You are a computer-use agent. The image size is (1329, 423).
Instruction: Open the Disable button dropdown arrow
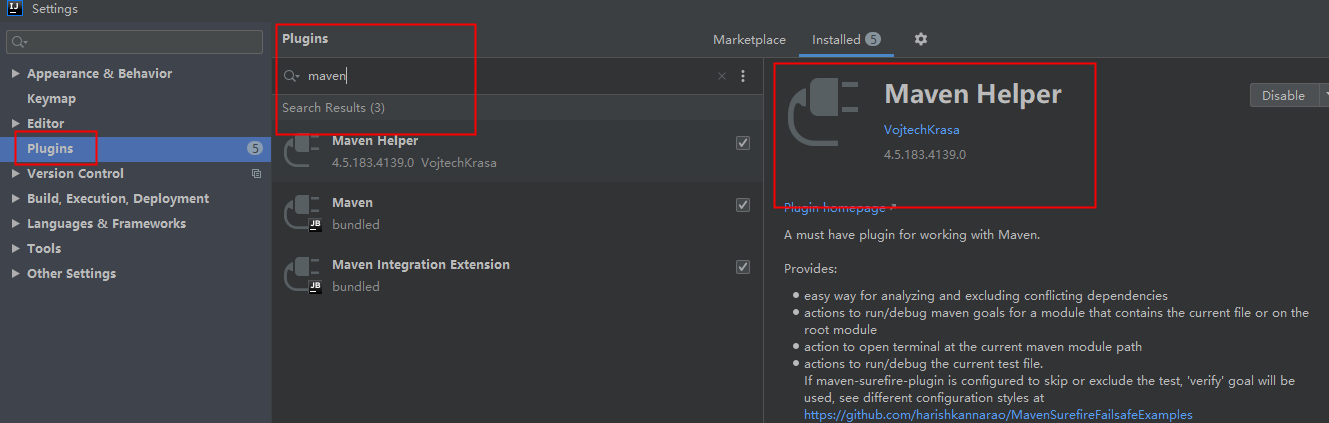[x=1324, y=96]
